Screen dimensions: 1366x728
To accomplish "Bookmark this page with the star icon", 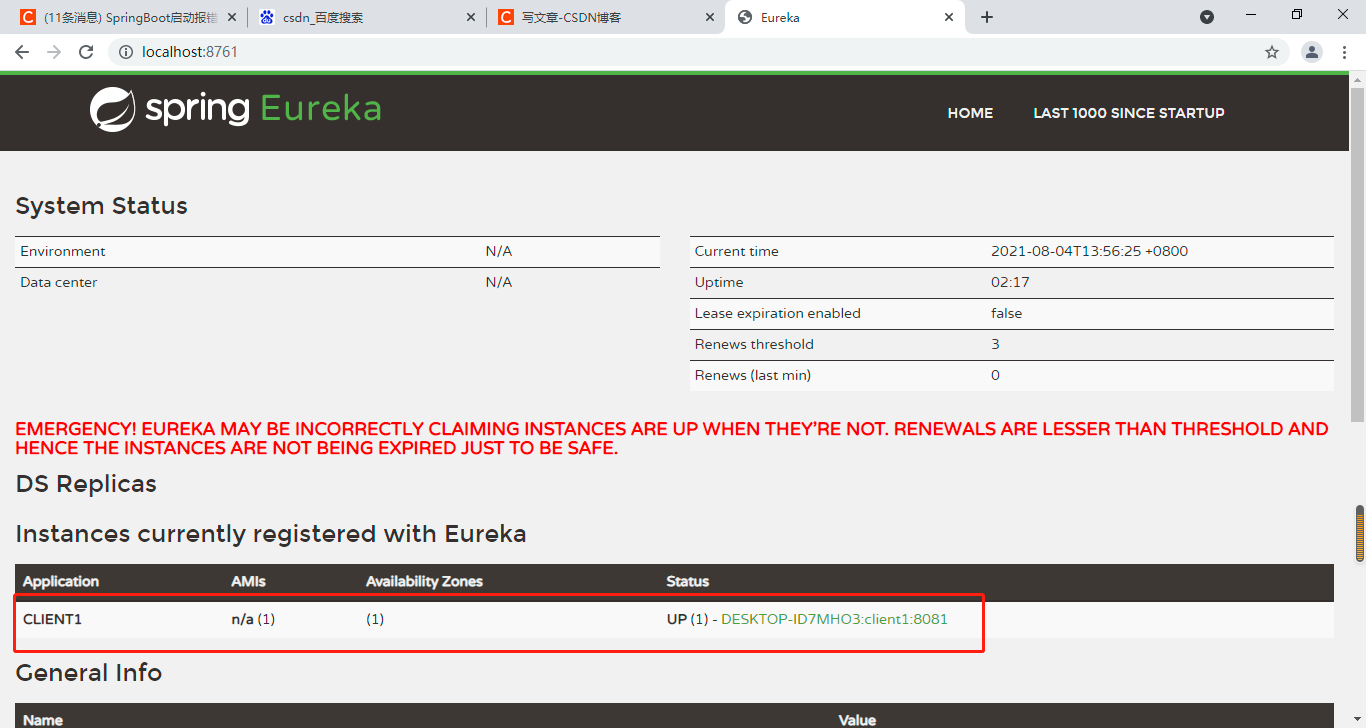I will 1272,52.
